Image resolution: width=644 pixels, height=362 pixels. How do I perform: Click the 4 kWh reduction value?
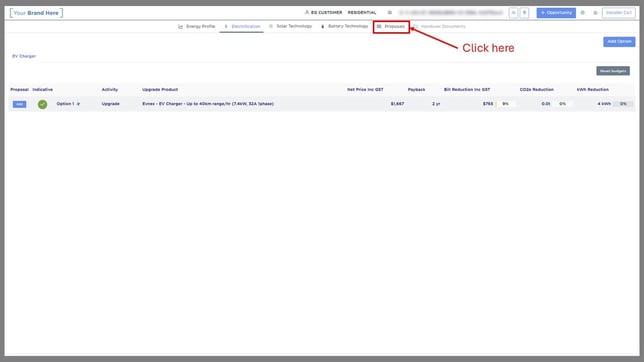[x=604, y=104]
